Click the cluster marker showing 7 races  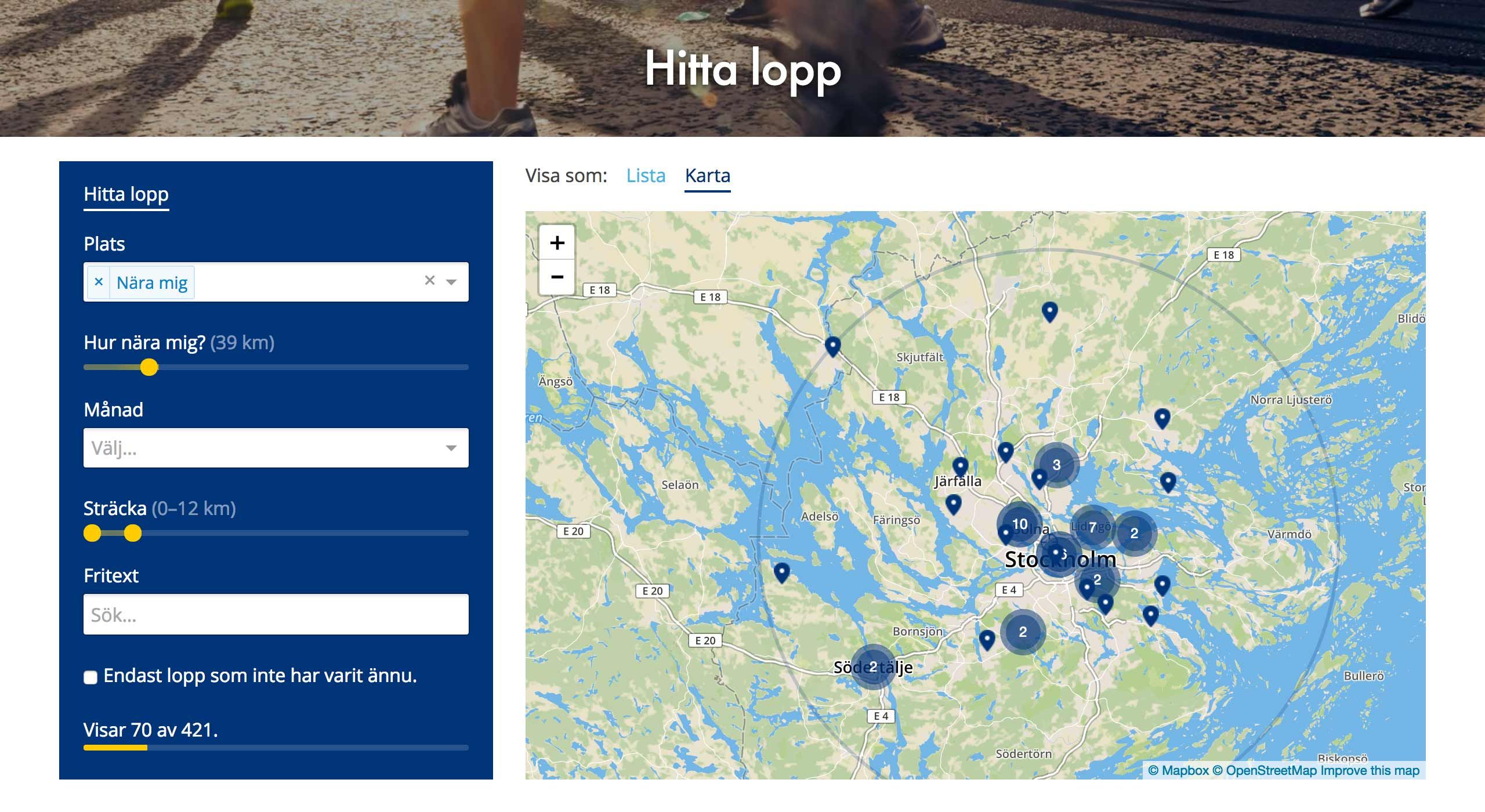[1092, 527]
